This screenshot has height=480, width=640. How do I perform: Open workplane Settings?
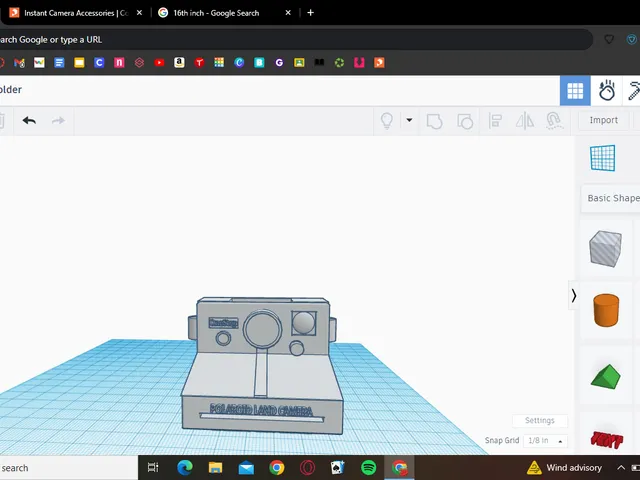(x=540, y=420)
